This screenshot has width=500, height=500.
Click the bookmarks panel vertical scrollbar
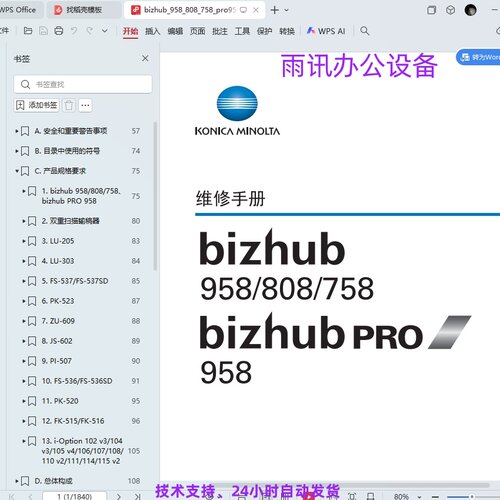tap(155, 197)
